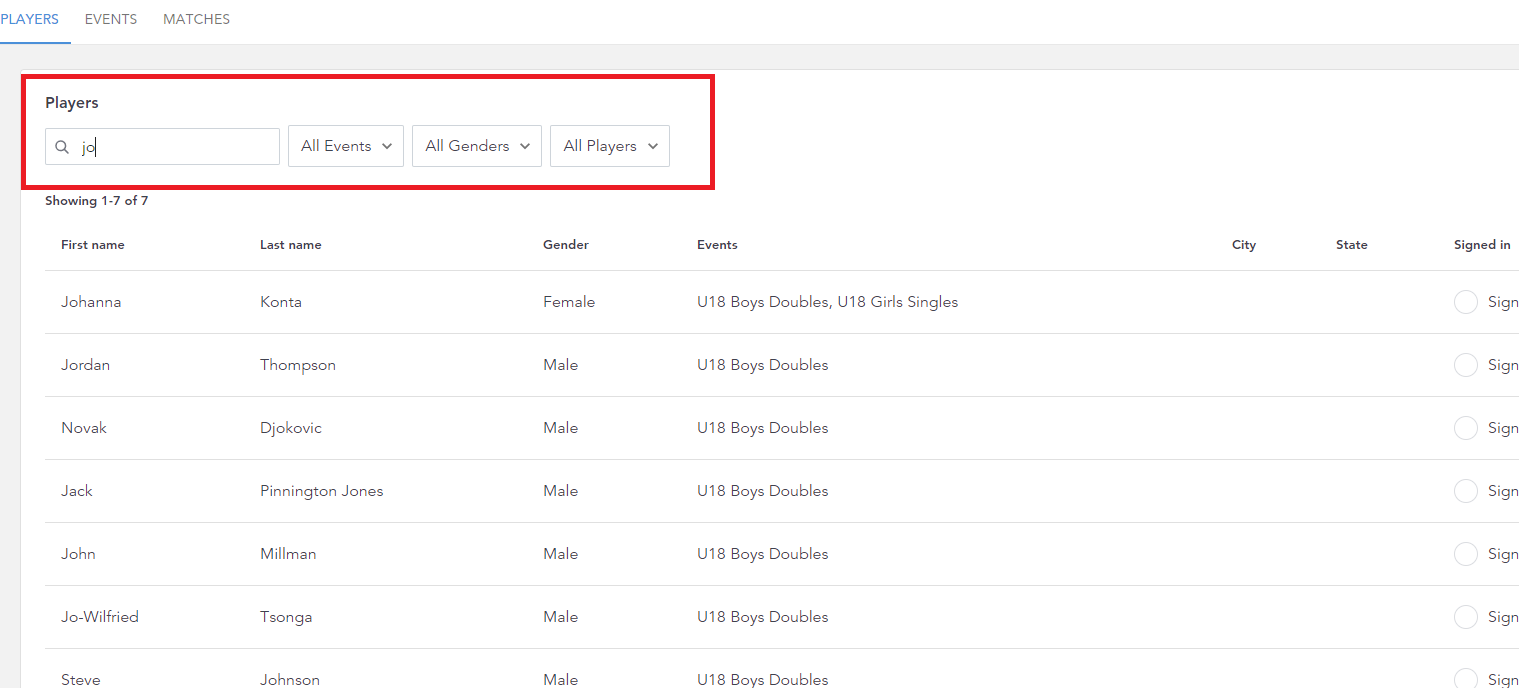Click Johanna's U18 Boys Doubles, U18 Girls Singles events

(x=828, y=302)
